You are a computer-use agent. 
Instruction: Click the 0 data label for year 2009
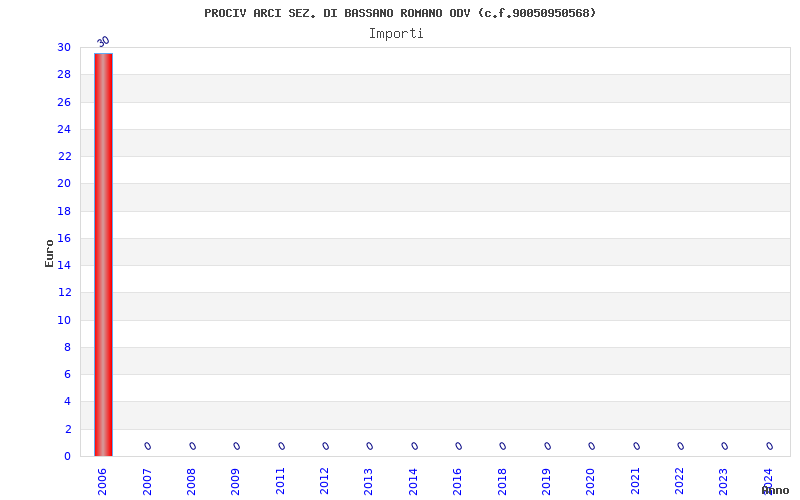[237, 446]
